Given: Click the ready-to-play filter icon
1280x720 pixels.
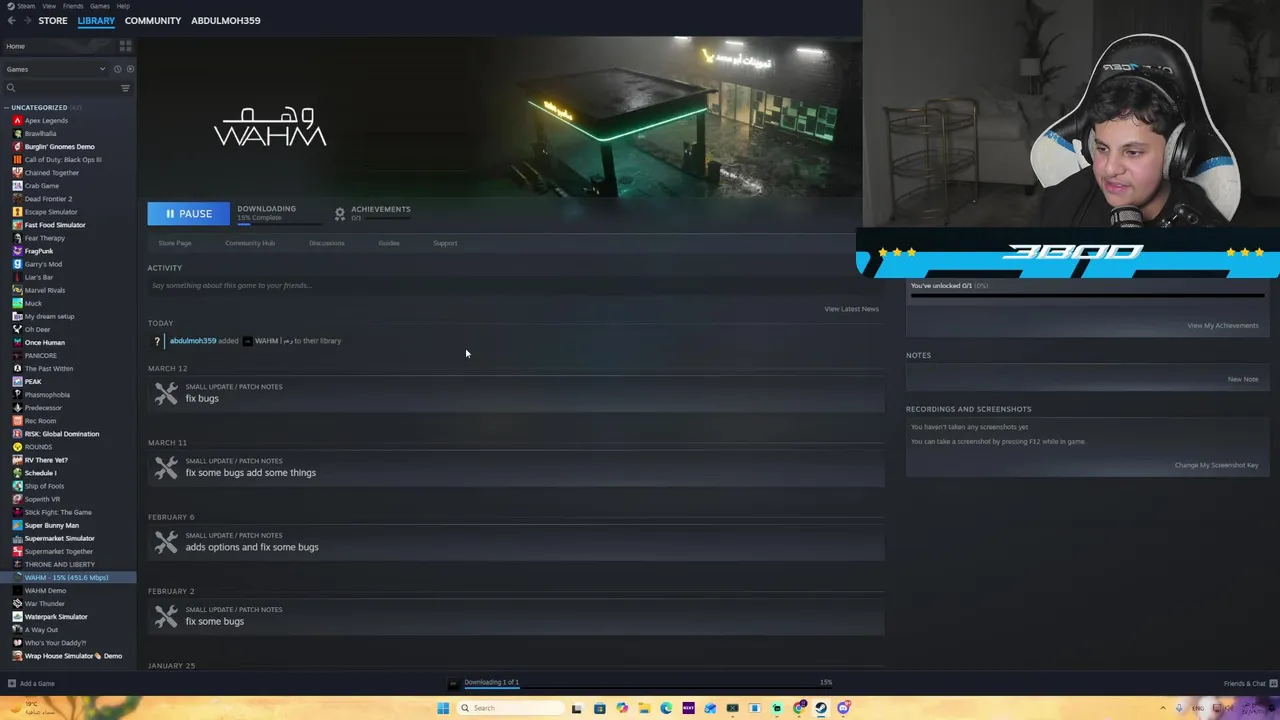Looking at the screenshot, I should point(130,69).
